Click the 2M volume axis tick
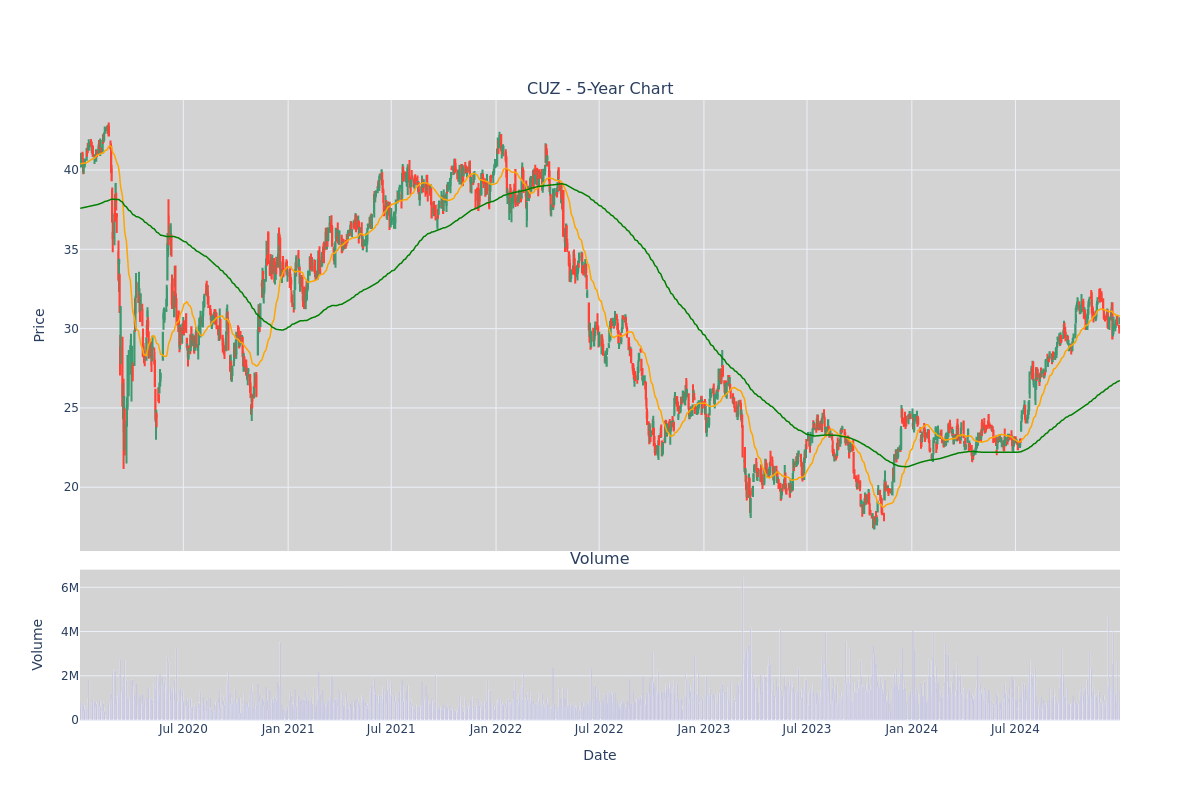This screenshot has width=1200, height=800. tap(70, 676)
